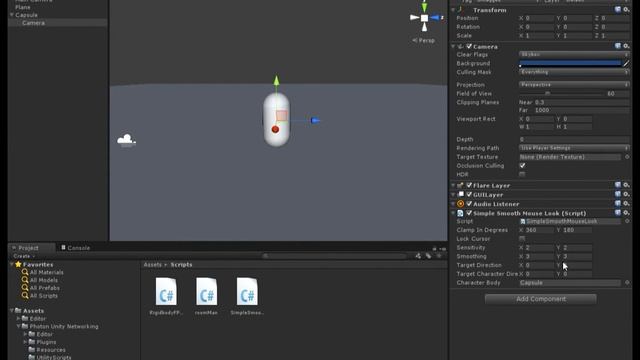Click left white cone on scene gizmo

414,18
